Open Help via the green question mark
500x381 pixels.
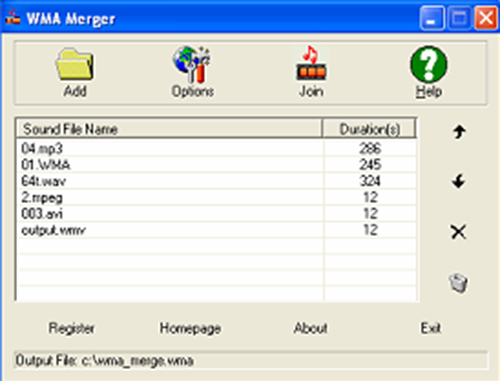tap(429, 64)
